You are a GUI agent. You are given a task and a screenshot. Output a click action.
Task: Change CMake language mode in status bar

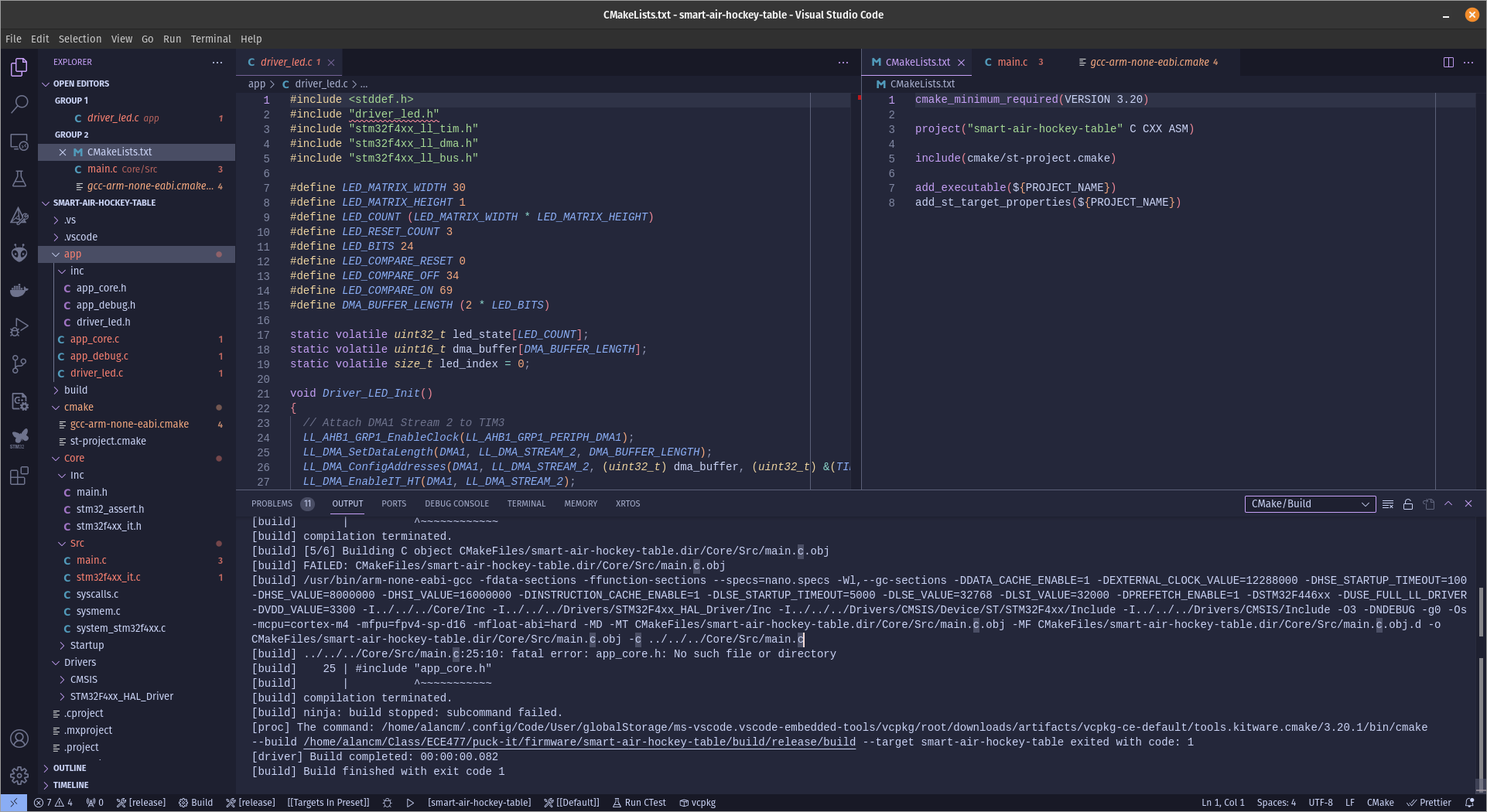(x=1380, y=803)
